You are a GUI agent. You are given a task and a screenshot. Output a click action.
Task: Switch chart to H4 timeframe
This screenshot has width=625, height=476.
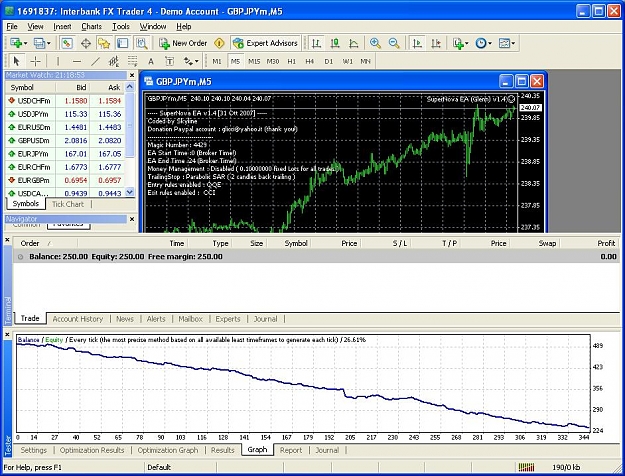310,61
